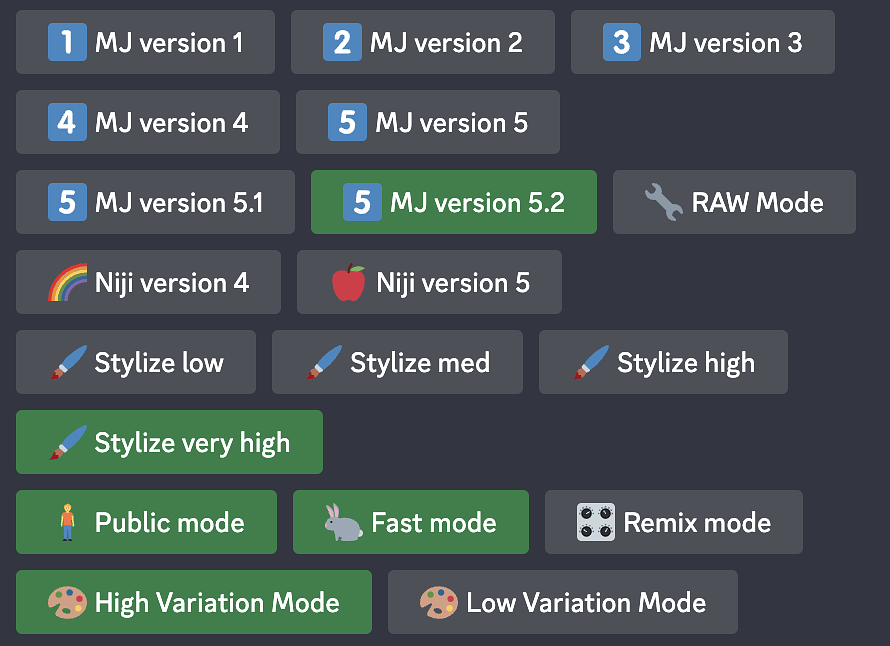Select MJ version 2
This screenshot has width=890, height=646.
[423, 42]
